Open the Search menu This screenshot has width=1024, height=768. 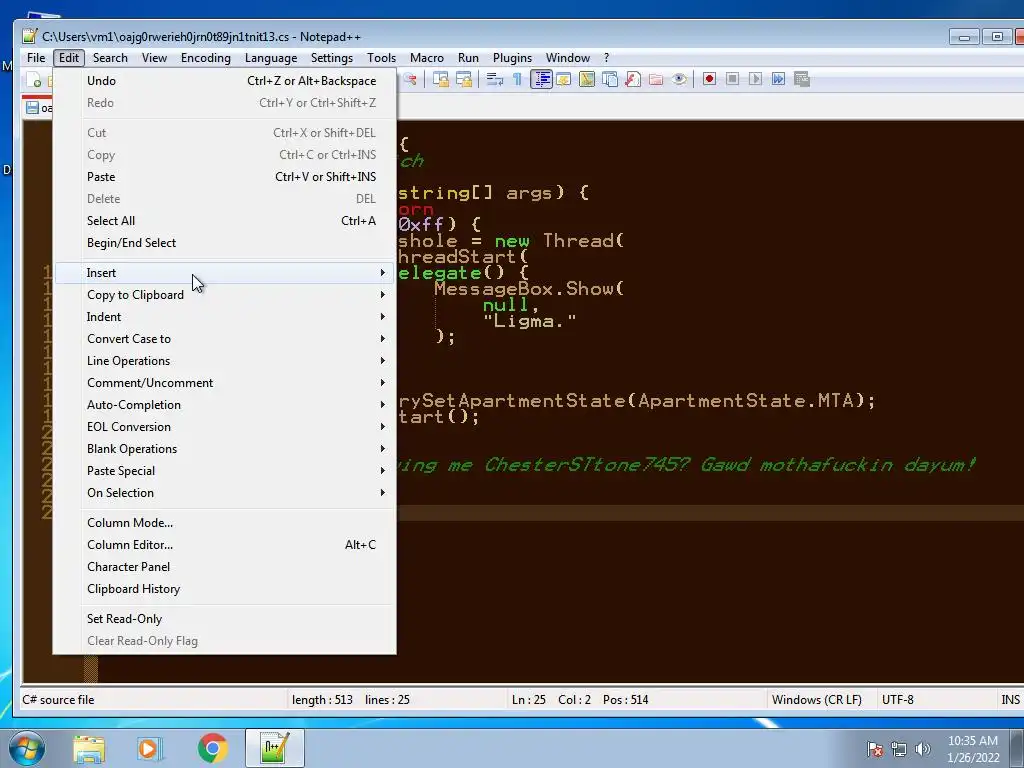[x=110, y=58]
